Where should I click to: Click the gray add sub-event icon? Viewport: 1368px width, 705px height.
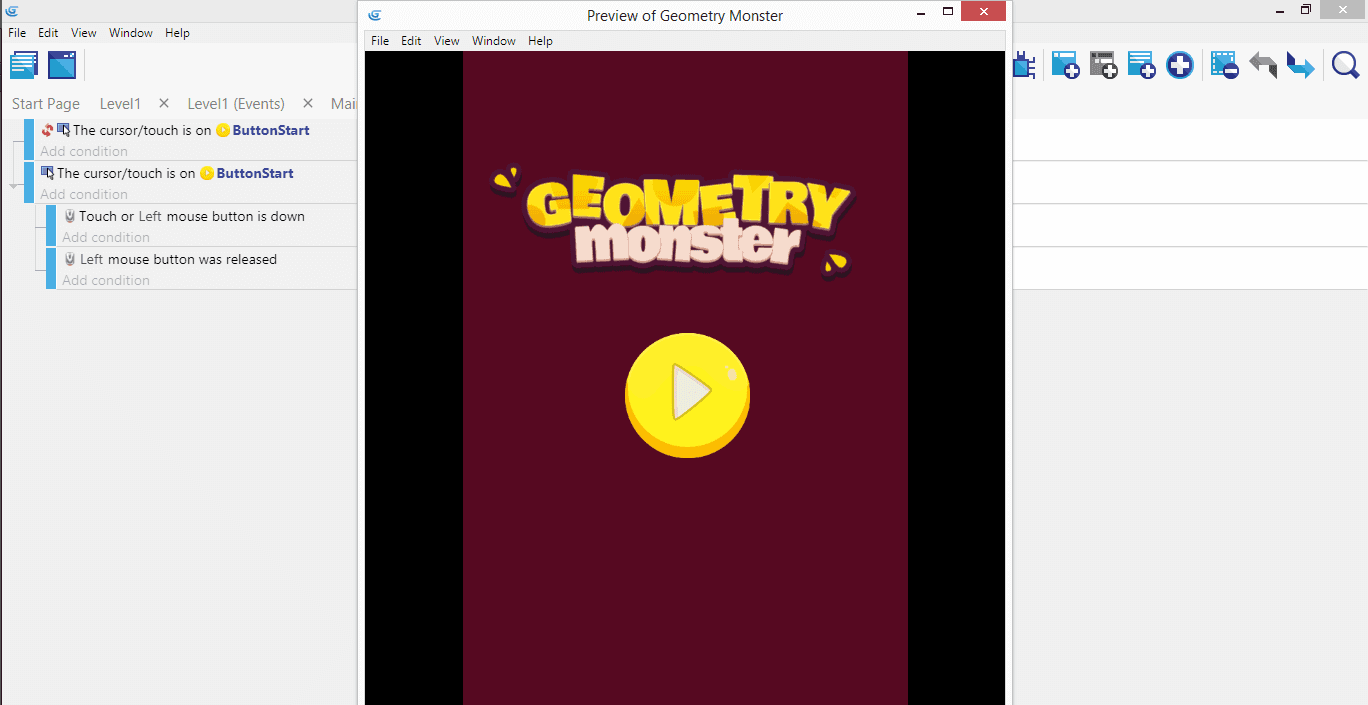coord(1103,66)
